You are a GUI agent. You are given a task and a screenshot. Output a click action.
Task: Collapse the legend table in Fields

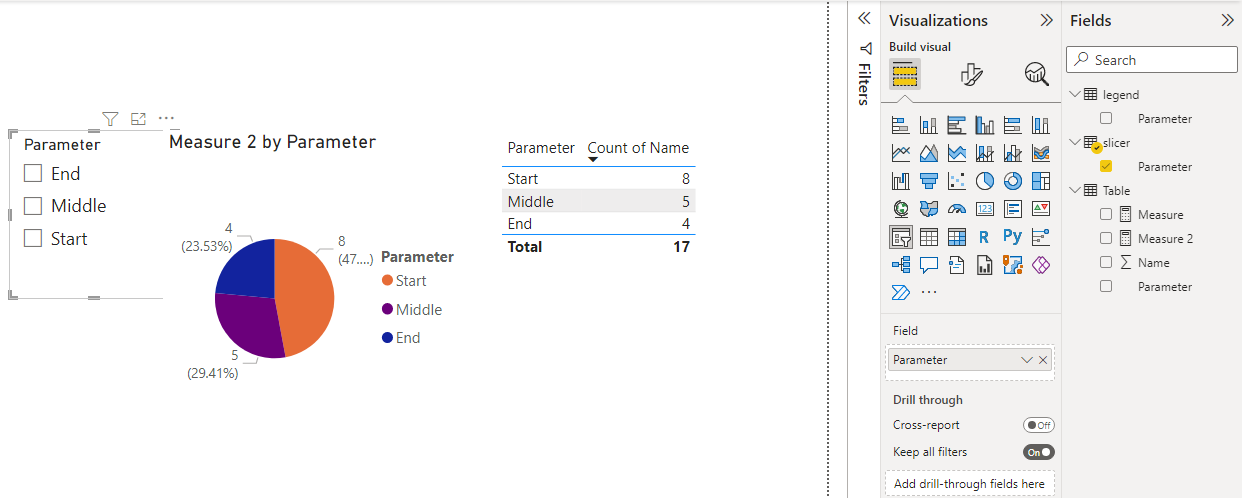click(x=1075, y=94)
